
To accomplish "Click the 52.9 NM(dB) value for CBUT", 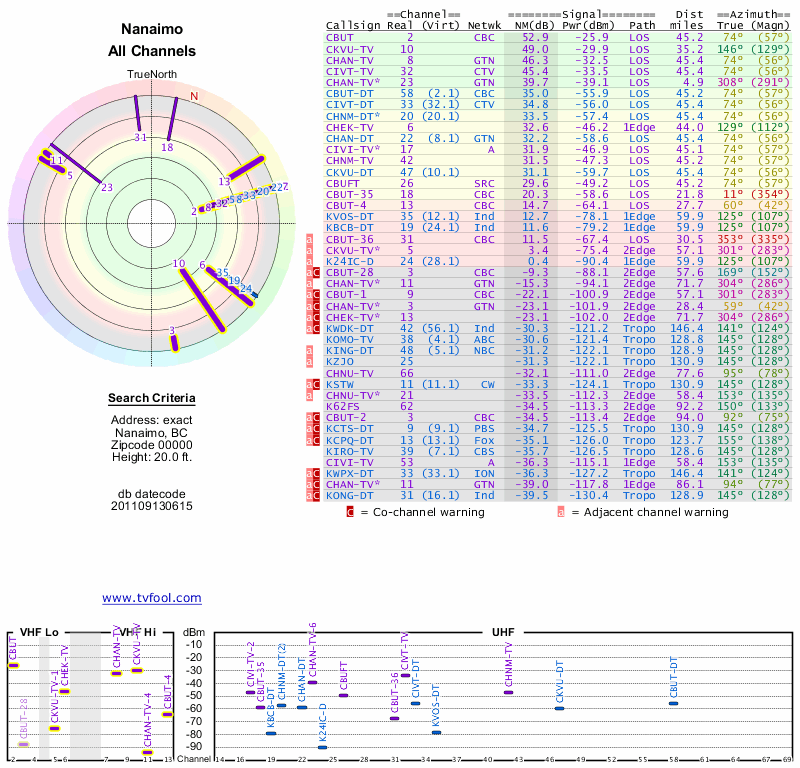I will (x=535, y=38).
